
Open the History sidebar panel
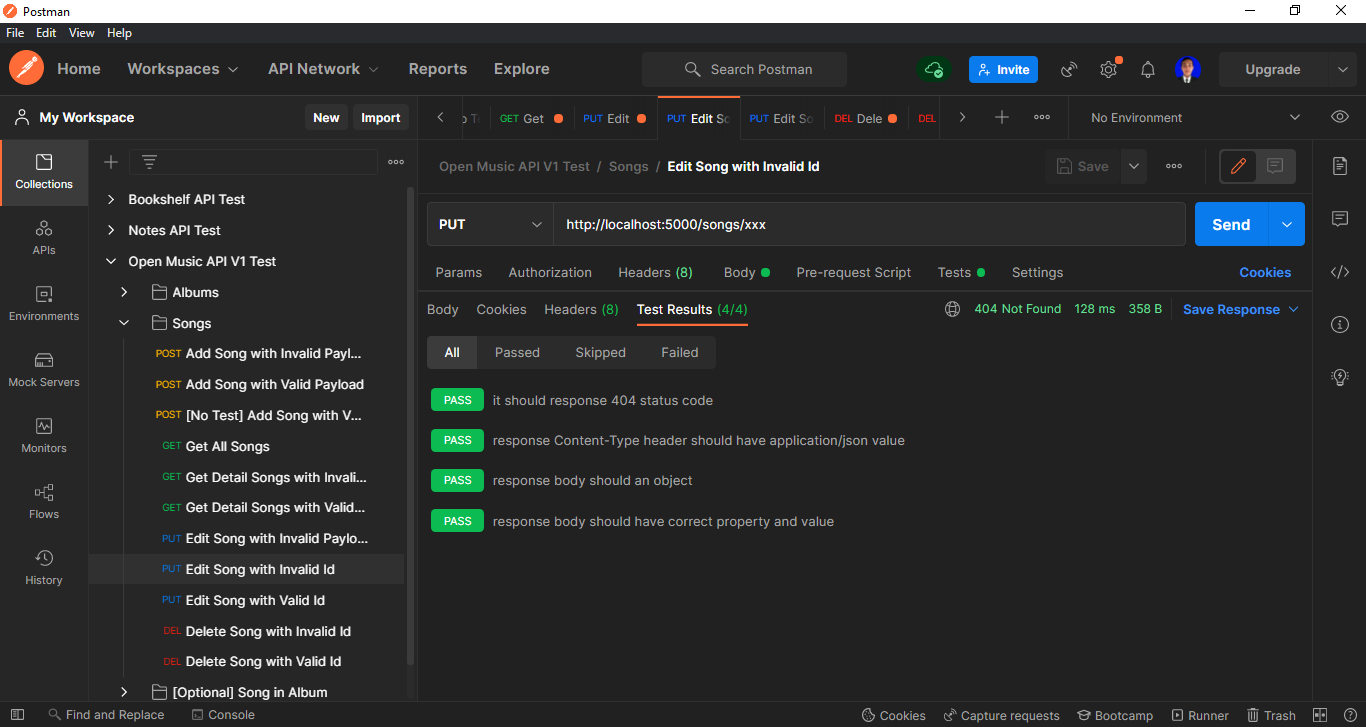44,568
